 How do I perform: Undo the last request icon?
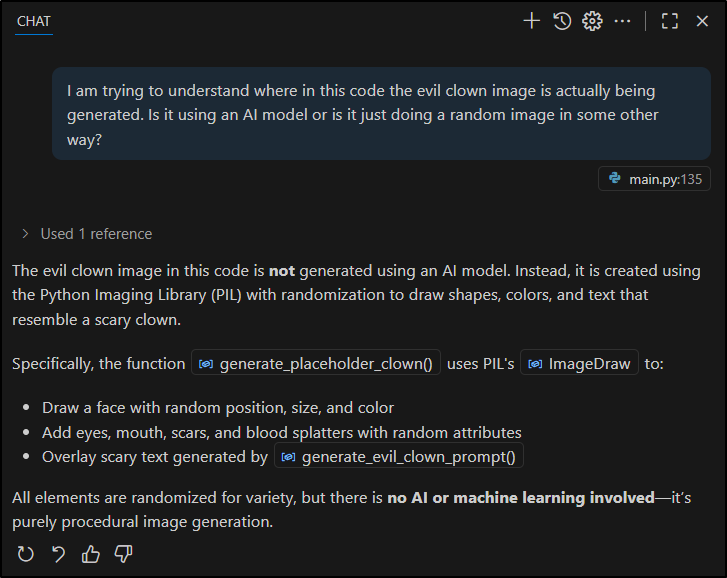[58, 553]
